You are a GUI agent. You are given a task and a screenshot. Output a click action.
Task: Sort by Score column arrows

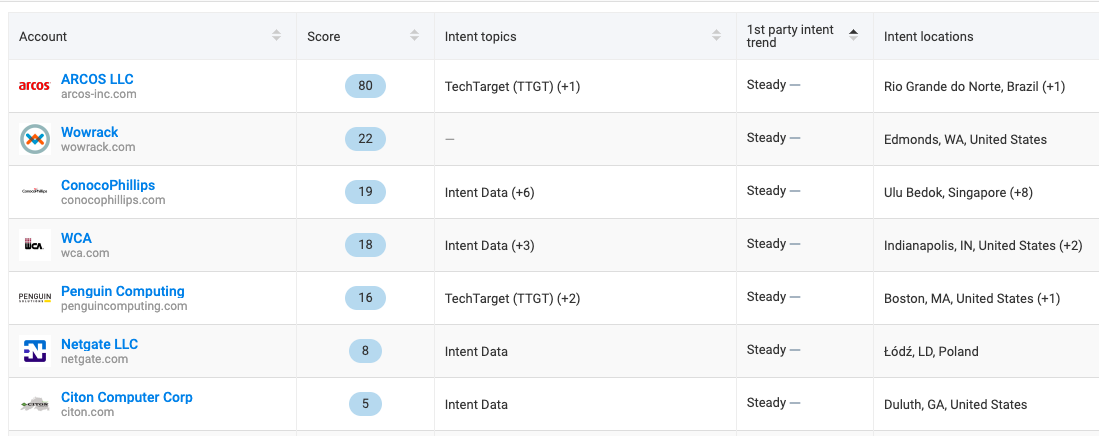coord(414,36)
